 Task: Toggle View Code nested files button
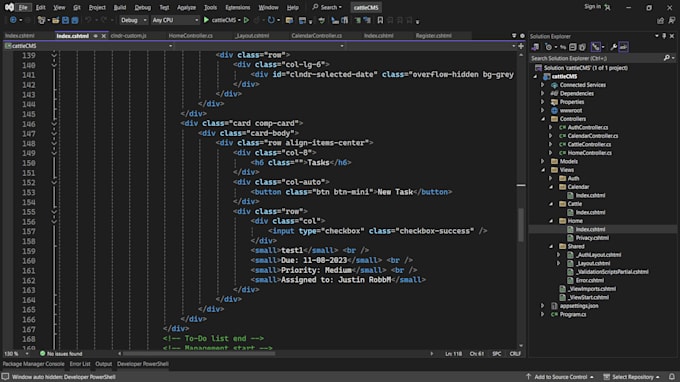(596, 47)
